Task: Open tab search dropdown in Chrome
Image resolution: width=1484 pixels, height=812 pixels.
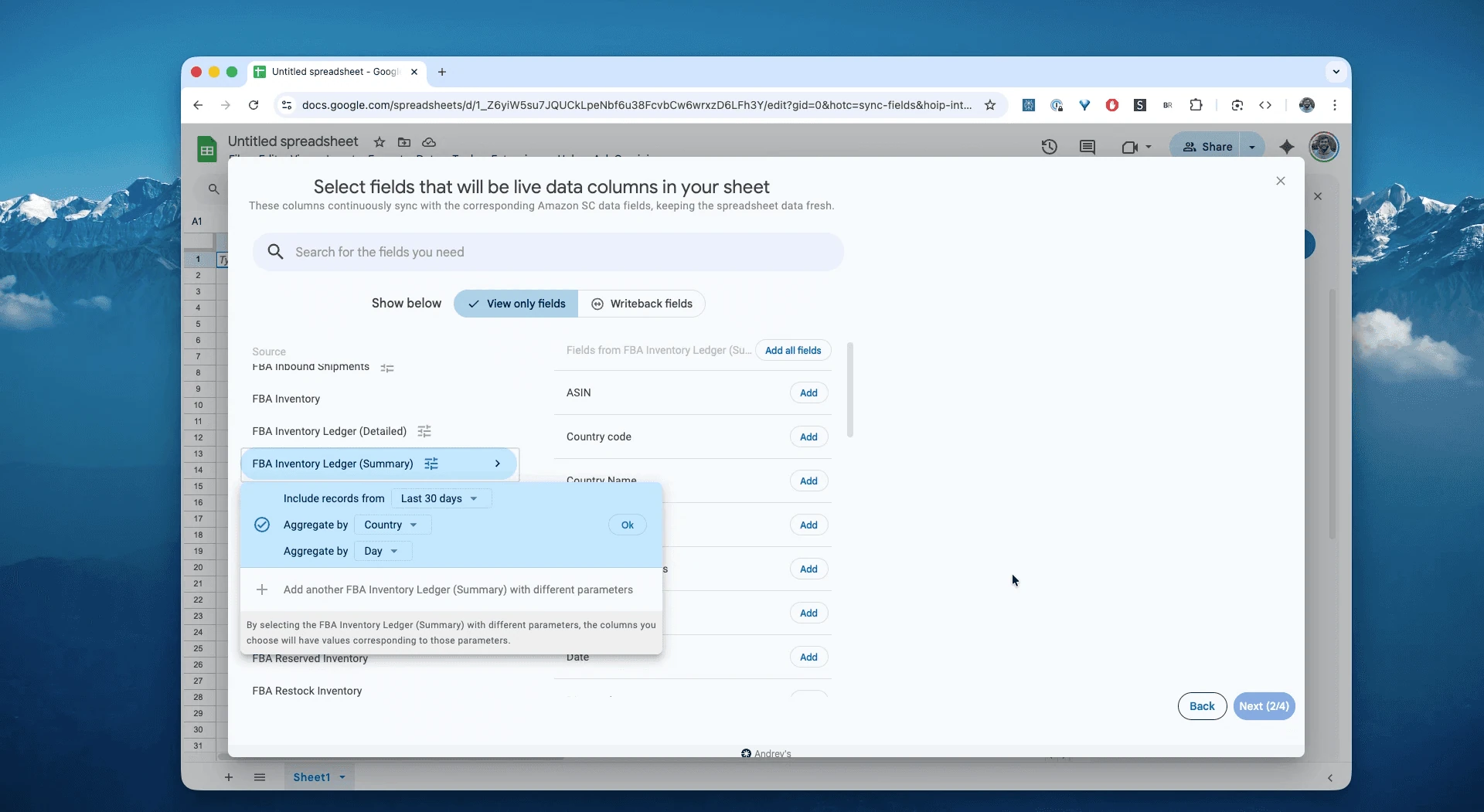Action: (x=1336, y=72)
